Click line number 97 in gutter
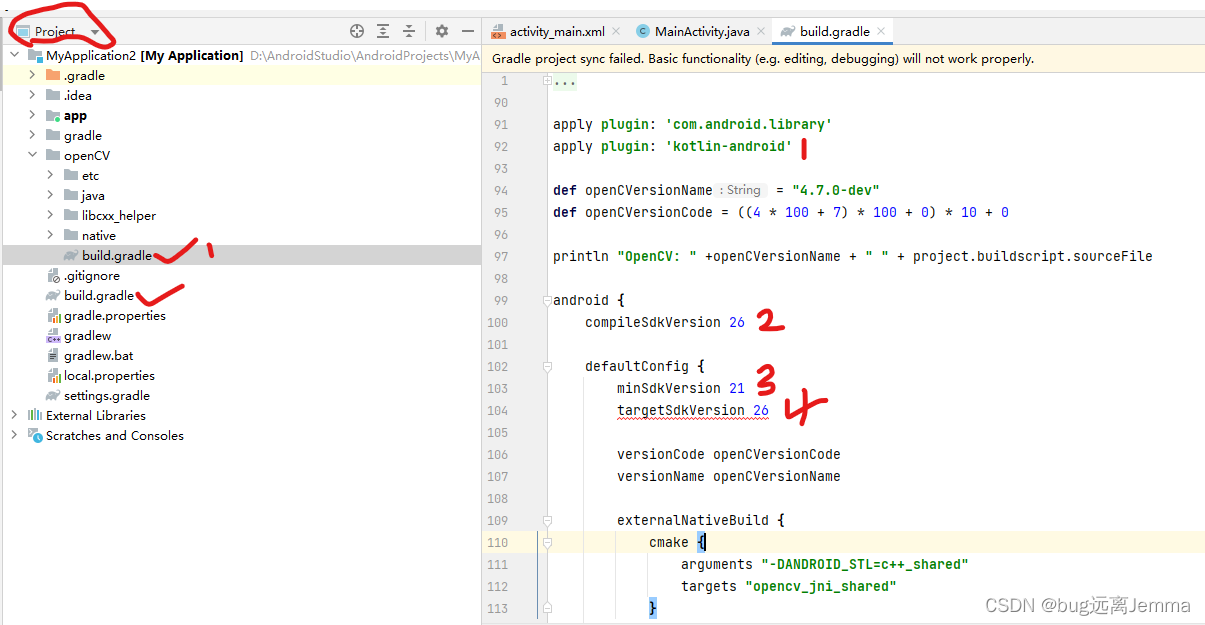This screenshot has width=1205, height=625. click(501, 256)
